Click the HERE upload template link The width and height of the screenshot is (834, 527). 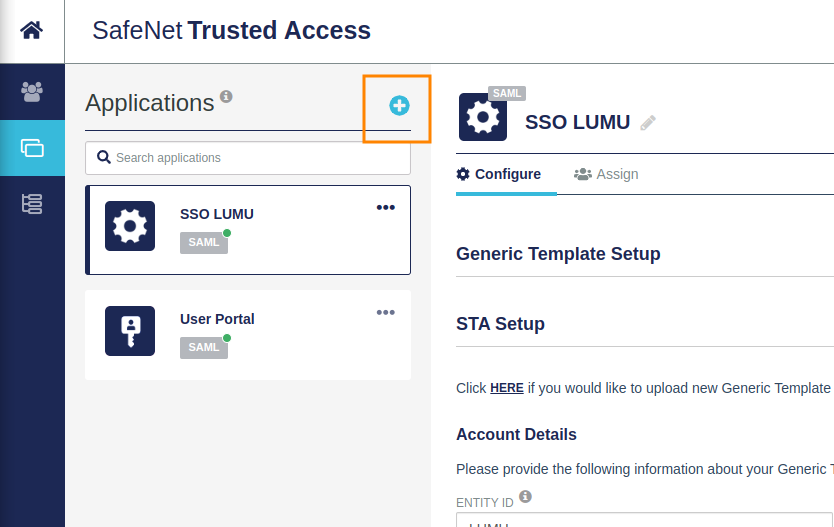click(x=507, y=388)
